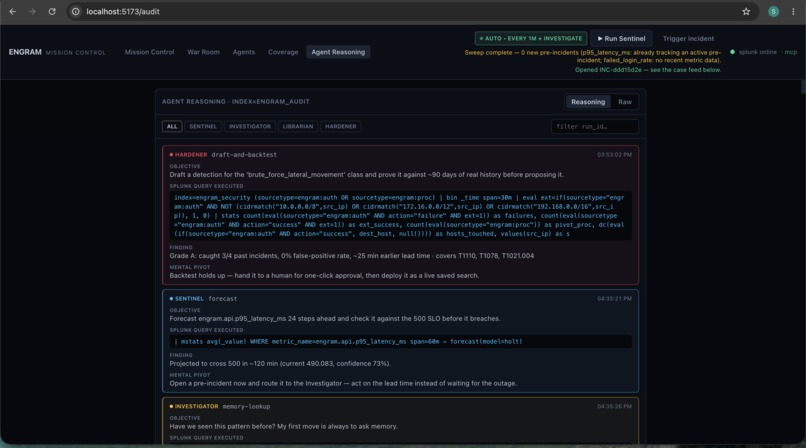
Task: Click the 'Sweep complete' status message
Action: click(x=593, y=56)
